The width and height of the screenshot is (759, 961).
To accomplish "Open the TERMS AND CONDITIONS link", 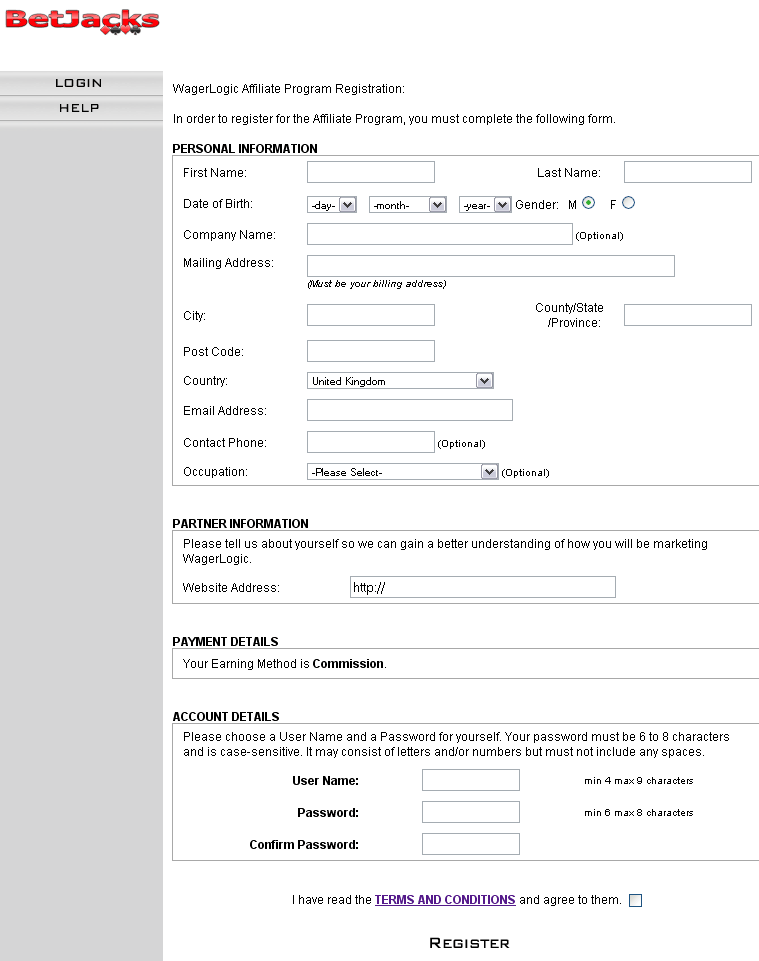I will point(445,900).
